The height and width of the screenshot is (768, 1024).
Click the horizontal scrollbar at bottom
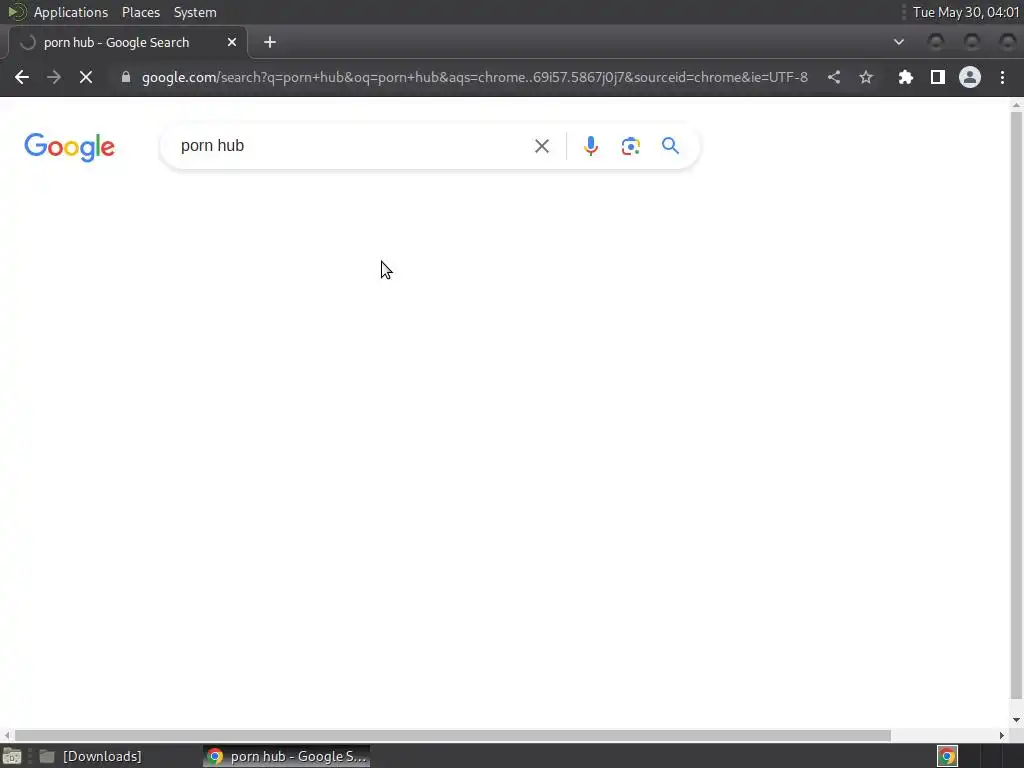click(x=453, y=735)
